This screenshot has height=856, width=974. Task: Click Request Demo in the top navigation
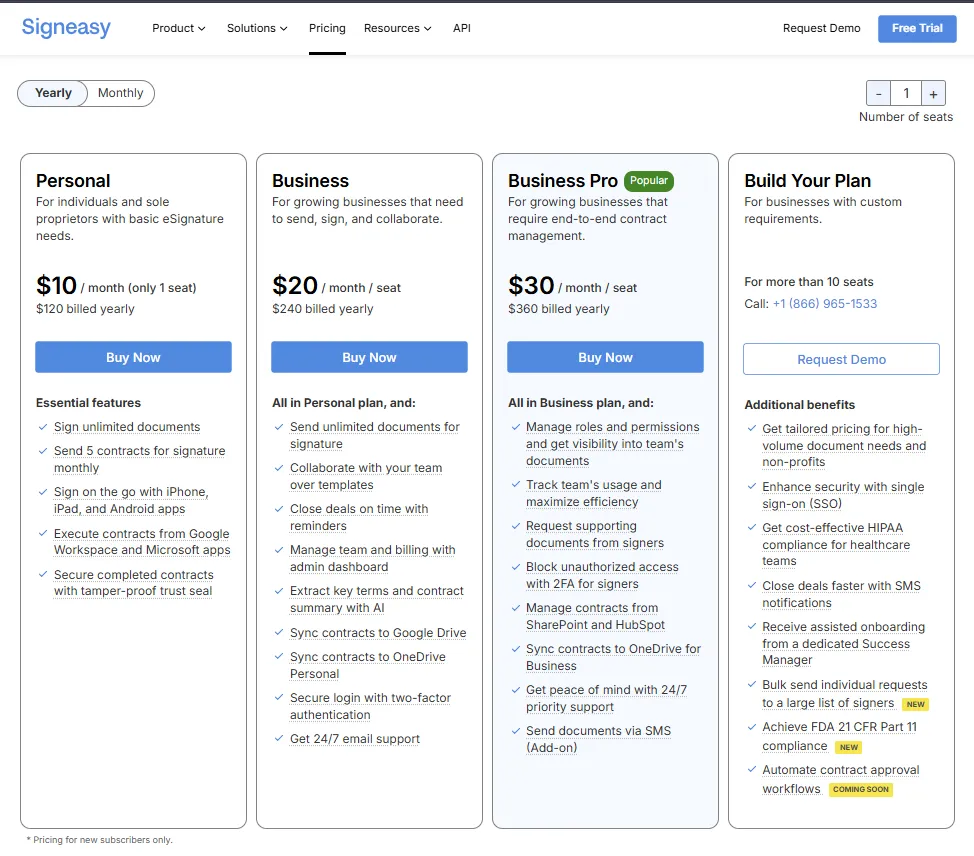821,28
